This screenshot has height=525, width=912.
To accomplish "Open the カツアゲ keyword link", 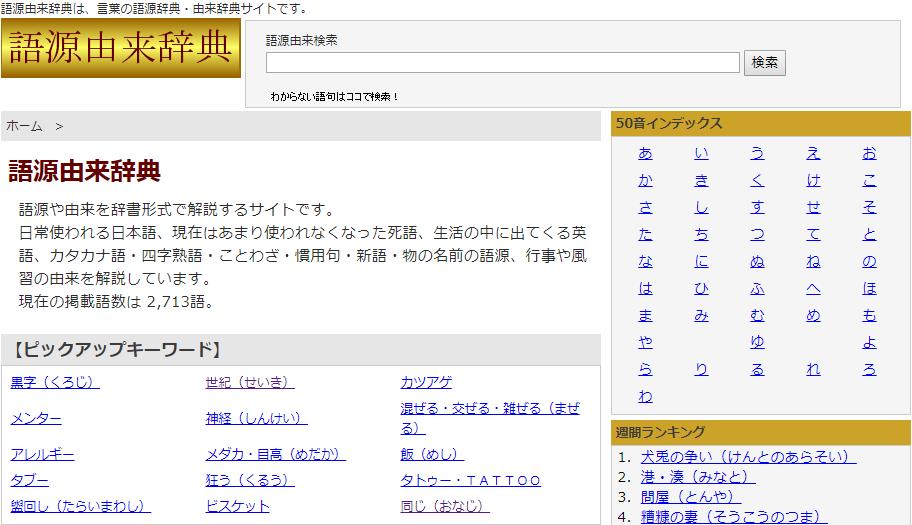I will coord(426,382).
